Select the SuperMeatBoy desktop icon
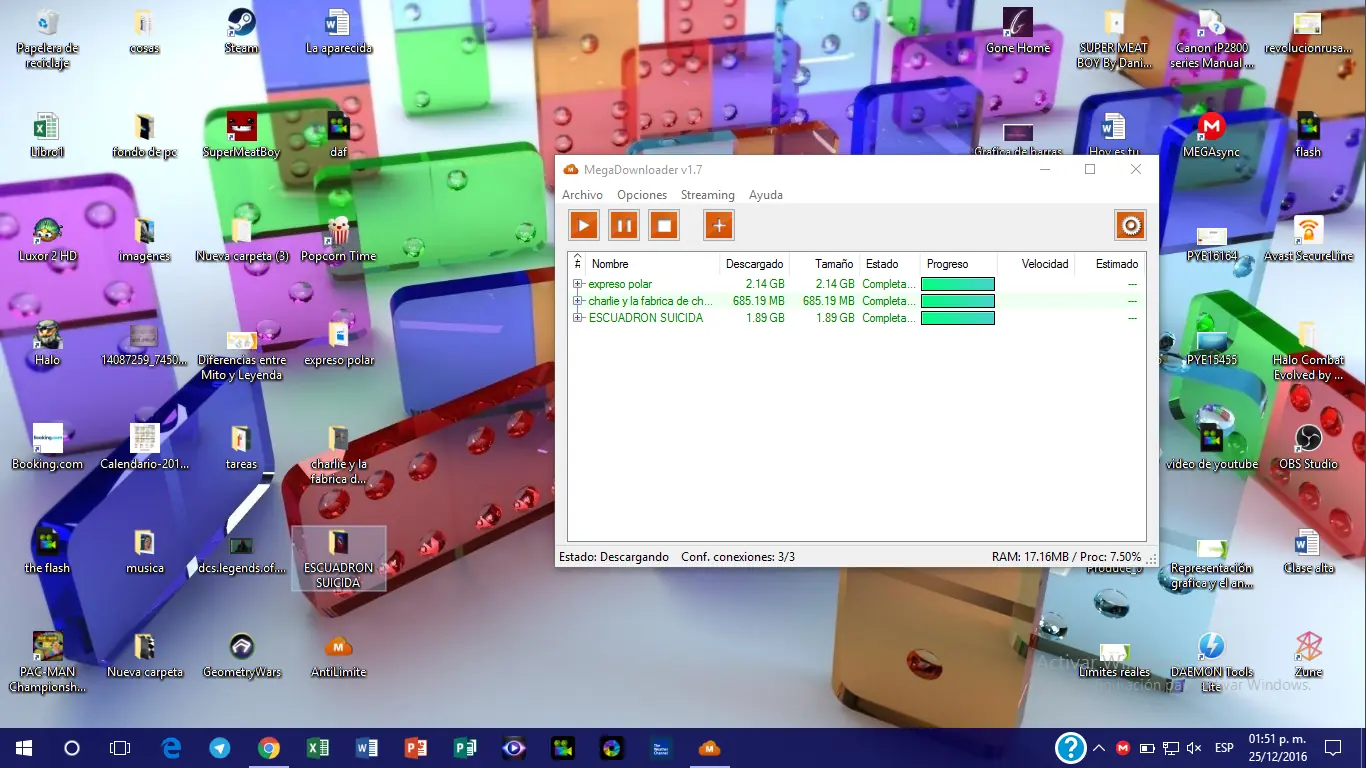1366x768 pixels. point(241,134)
